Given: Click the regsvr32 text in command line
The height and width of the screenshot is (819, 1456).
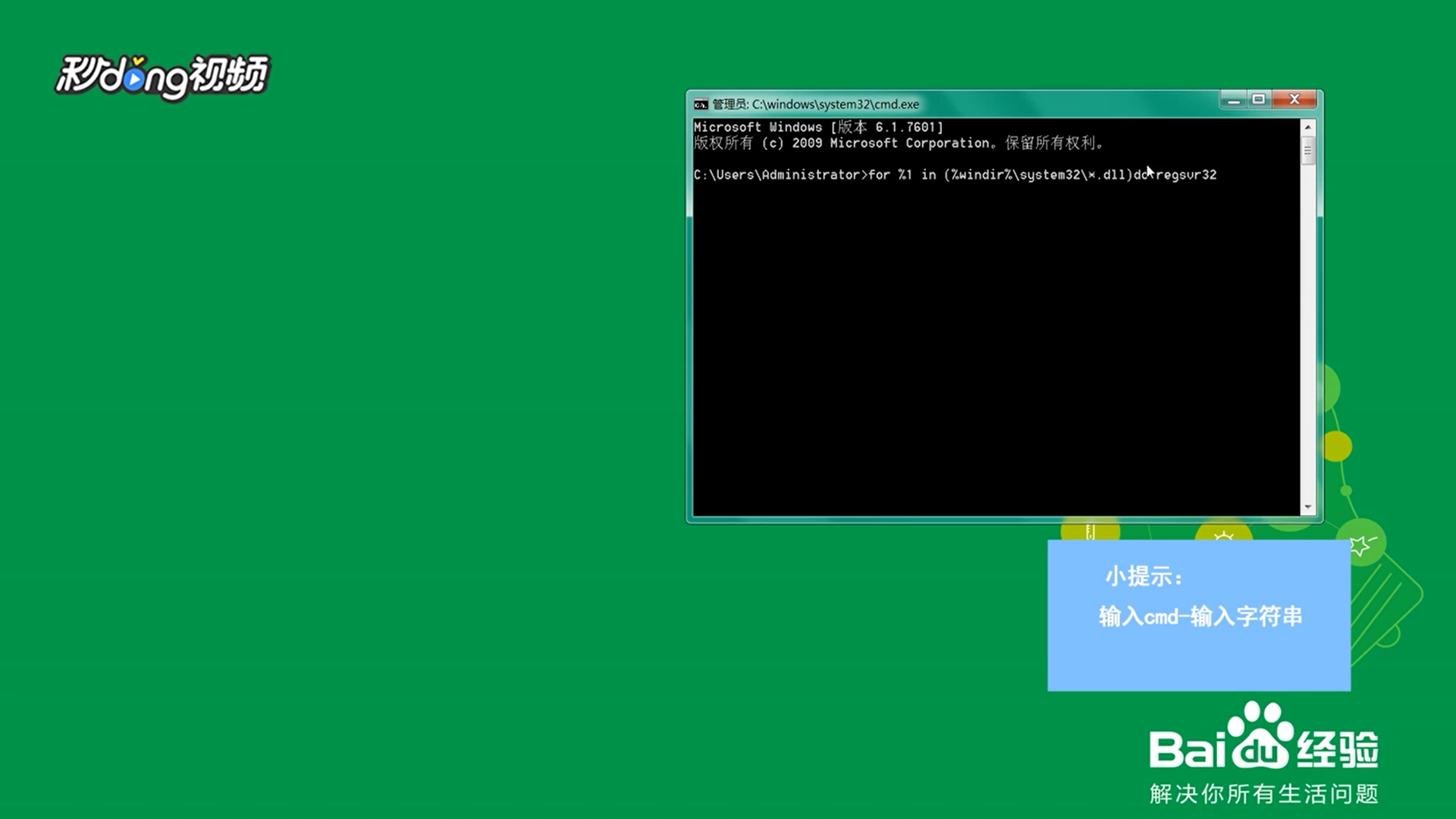Looking at the screenshot, I should (1186, 175).
